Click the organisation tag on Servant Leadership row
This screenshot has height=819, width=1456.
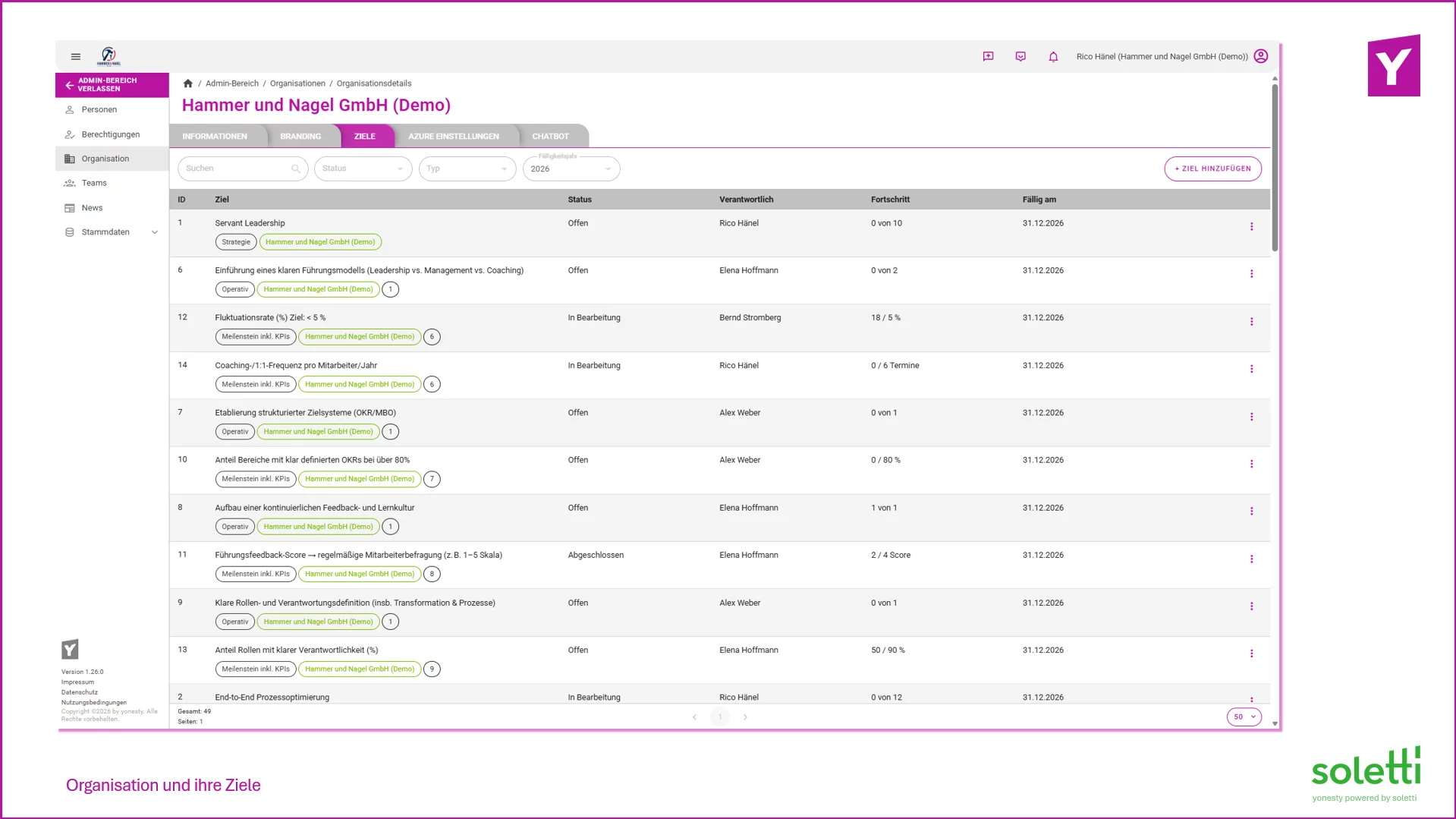pos(320,242)
